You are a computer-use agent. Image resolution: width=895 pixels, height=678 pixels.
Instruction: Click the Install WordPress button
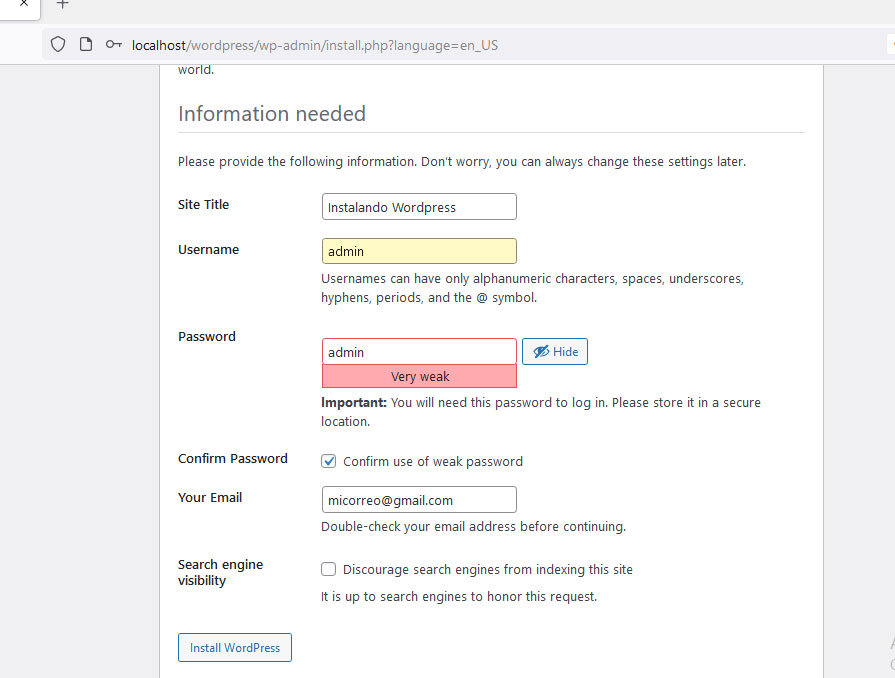tap(235, 648)
